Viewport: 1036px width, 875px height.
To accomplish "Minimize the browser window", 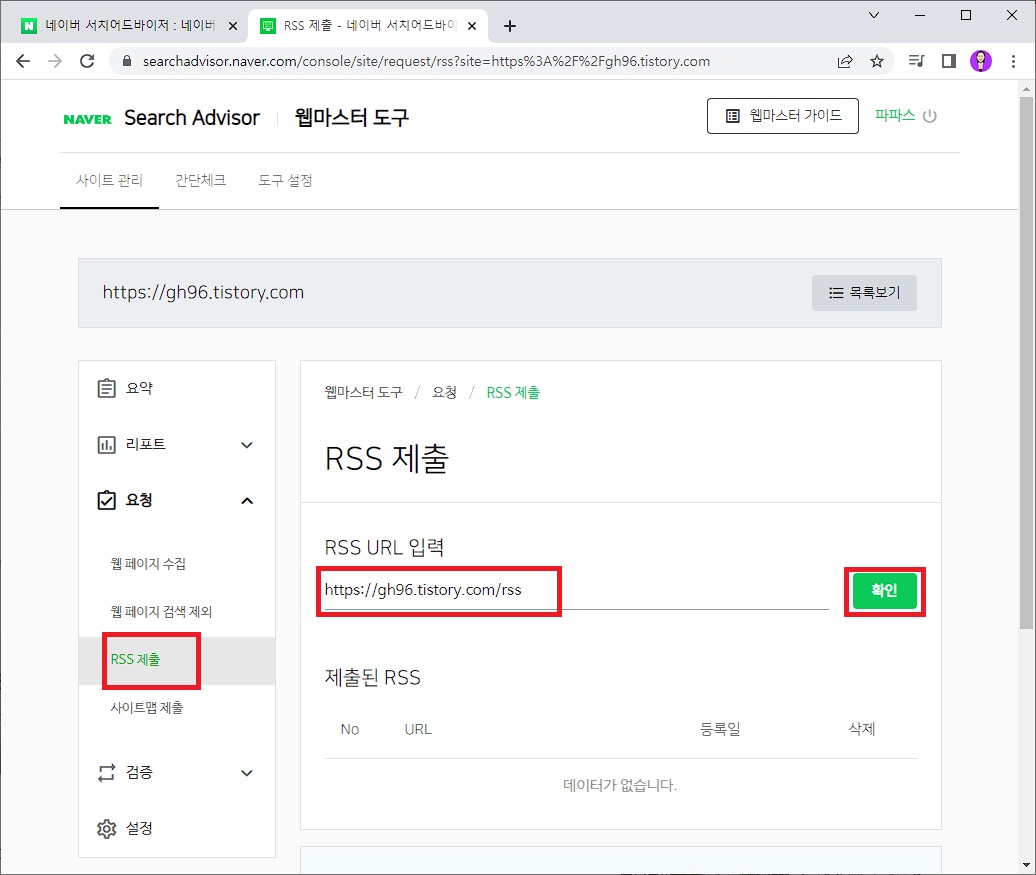I will 920,15.
